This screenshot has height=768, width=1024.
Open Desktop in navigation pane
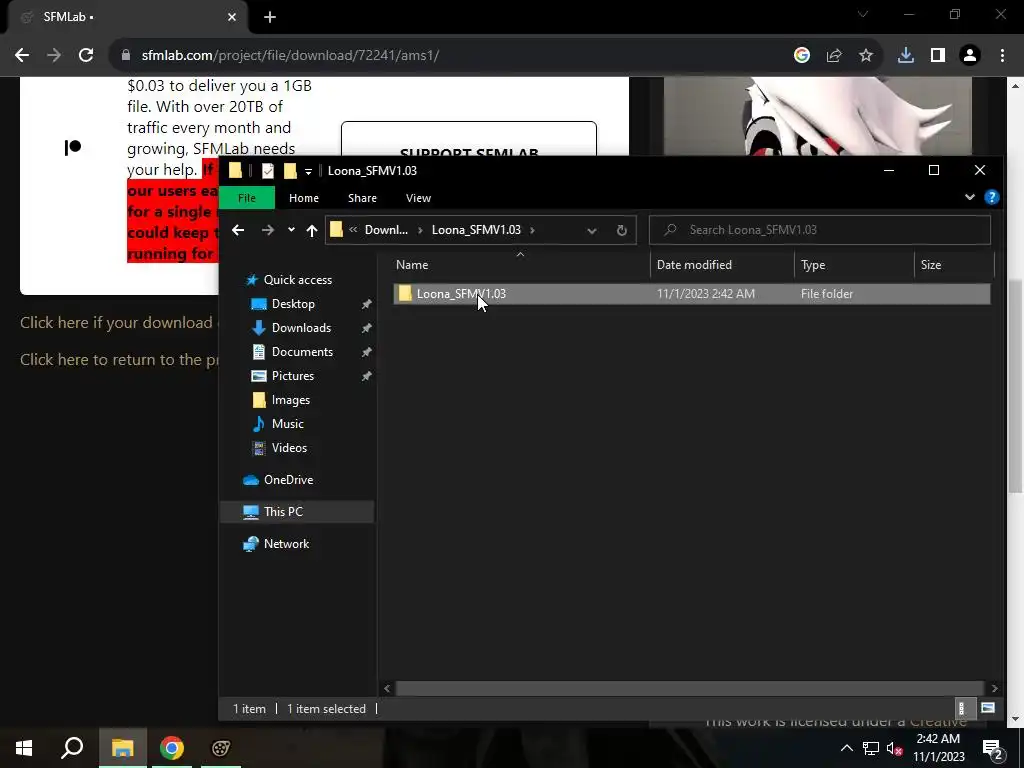click(293, 304)
